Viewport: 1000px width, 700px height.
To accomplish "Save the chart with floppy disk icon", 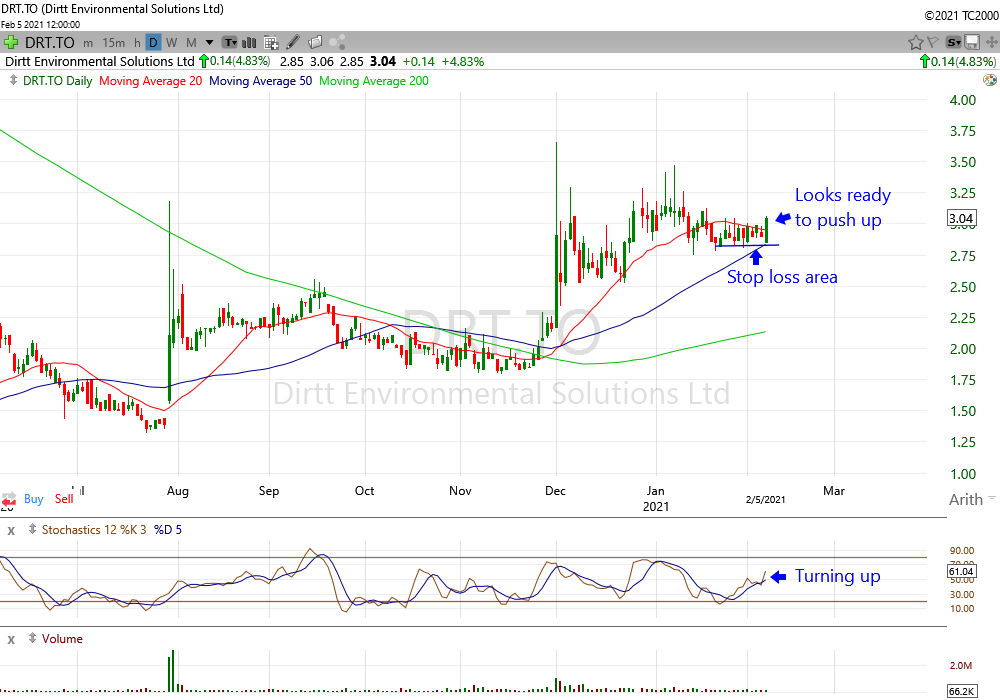I will click(972, 43).
